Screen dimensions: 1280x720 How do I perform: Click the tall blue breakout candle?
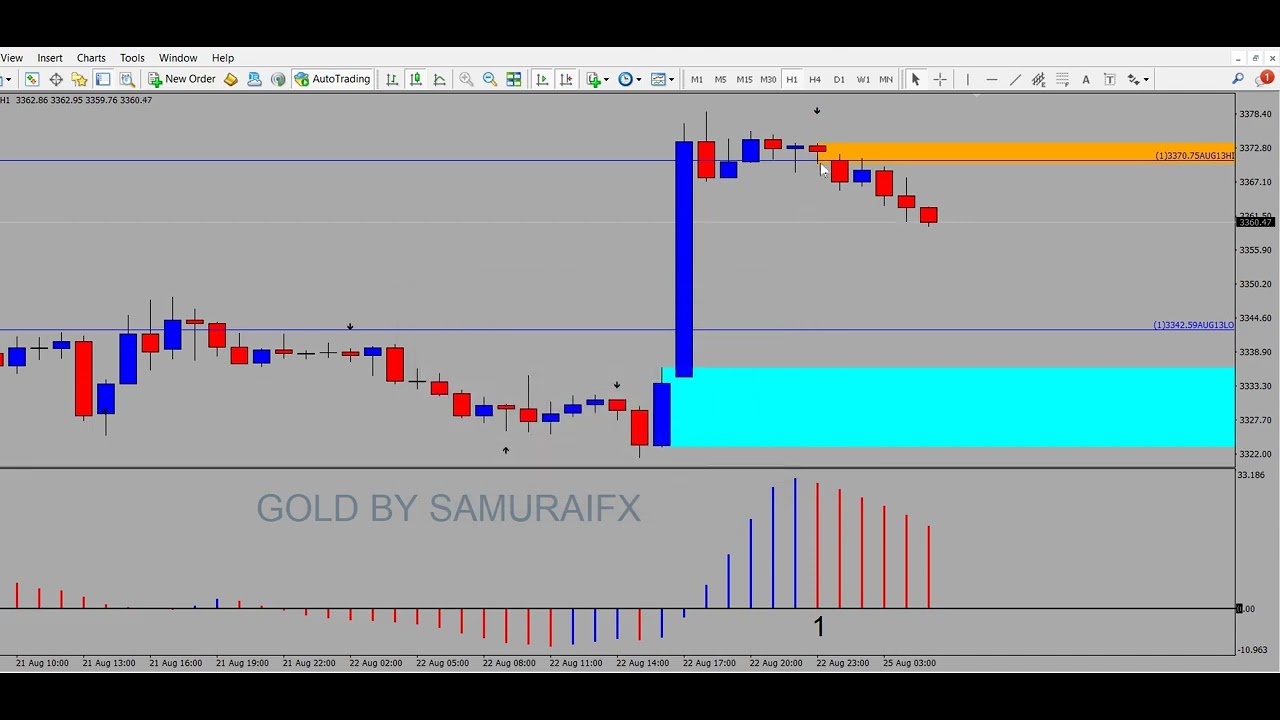coord(684,259)
